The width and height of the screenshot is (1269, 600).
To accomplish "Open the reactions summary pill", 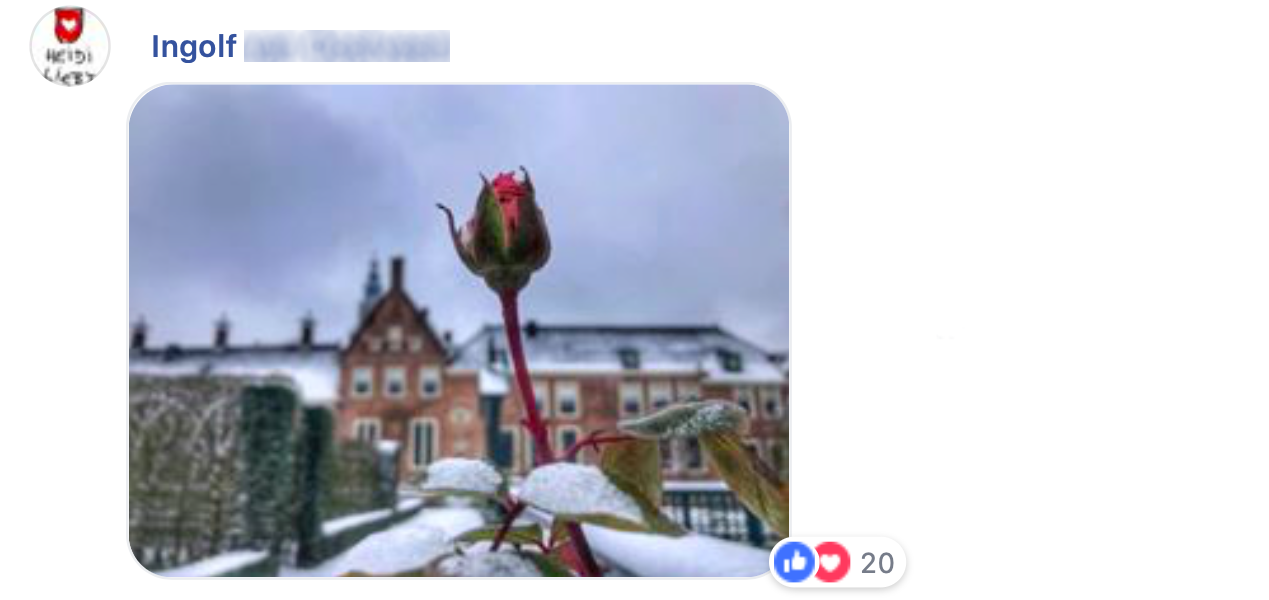I will (838, 562).
